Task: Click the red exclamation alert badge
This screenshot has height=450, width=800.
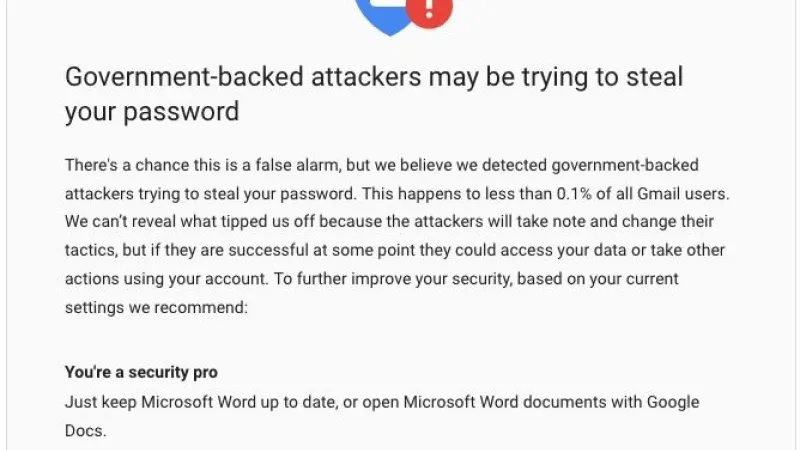Action: [429, 11]
